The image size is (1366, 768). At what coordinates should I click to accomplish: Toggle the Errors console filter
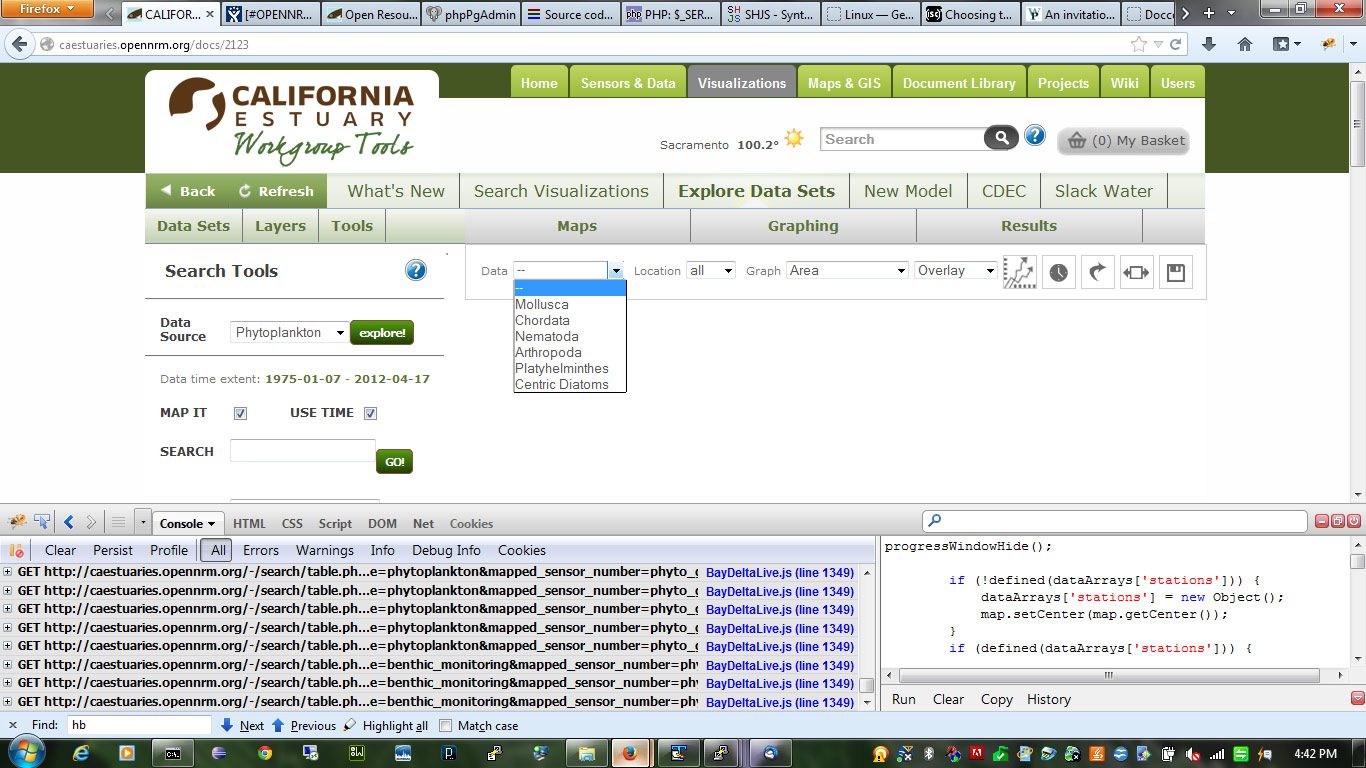[x=261, y=550]
